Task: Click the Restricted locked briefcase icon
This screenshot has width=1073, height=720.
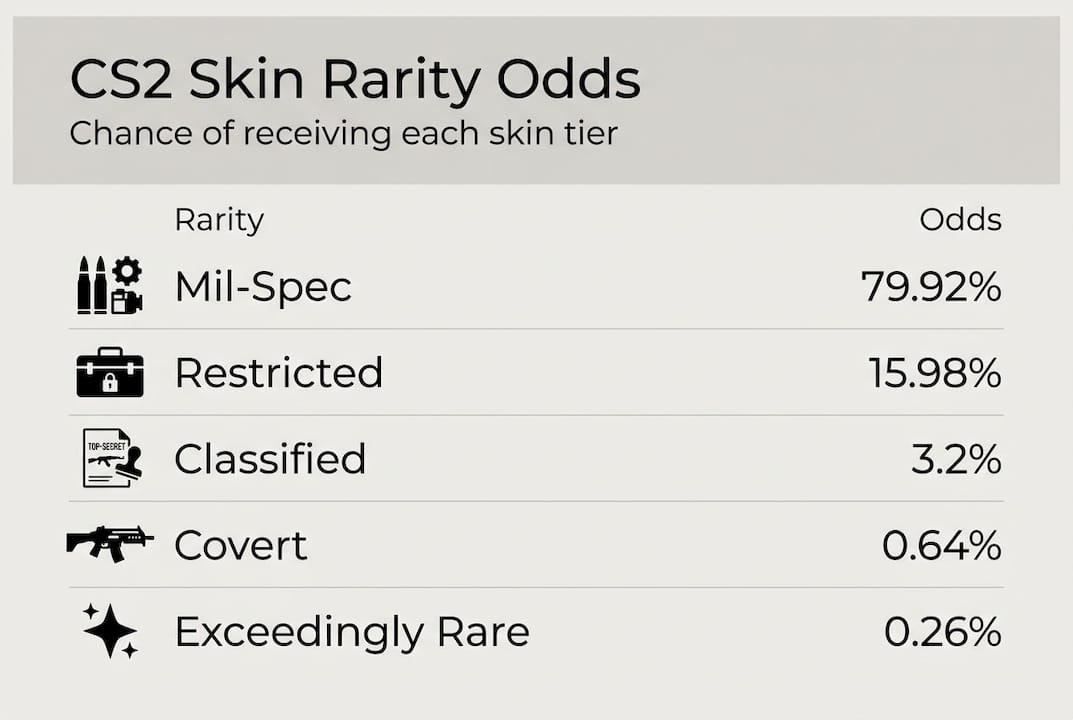Action: click(x=110, y=373)
